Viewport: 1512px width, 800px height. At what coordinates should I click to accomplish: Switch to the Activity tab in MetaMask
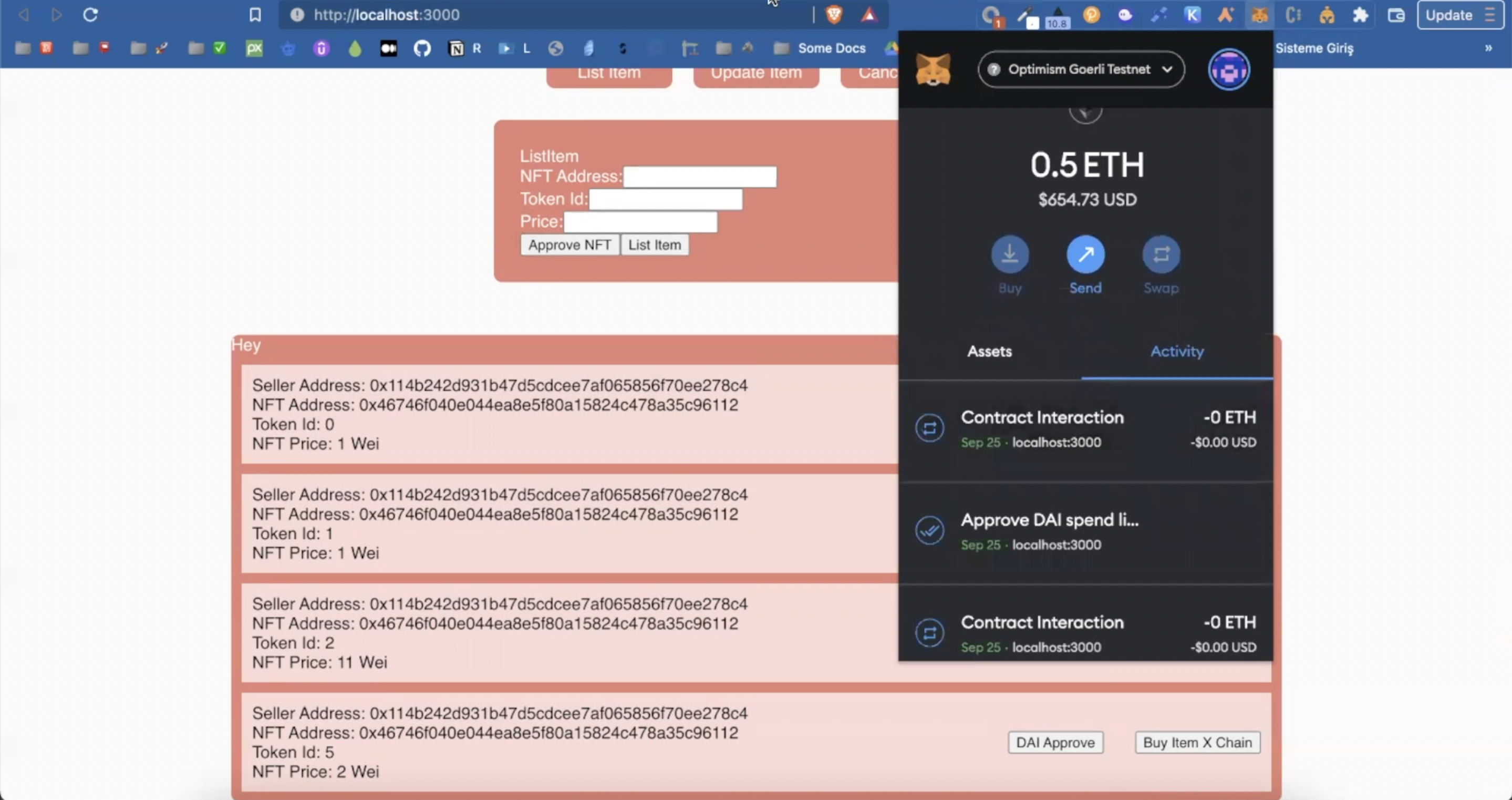[1177, 351]
